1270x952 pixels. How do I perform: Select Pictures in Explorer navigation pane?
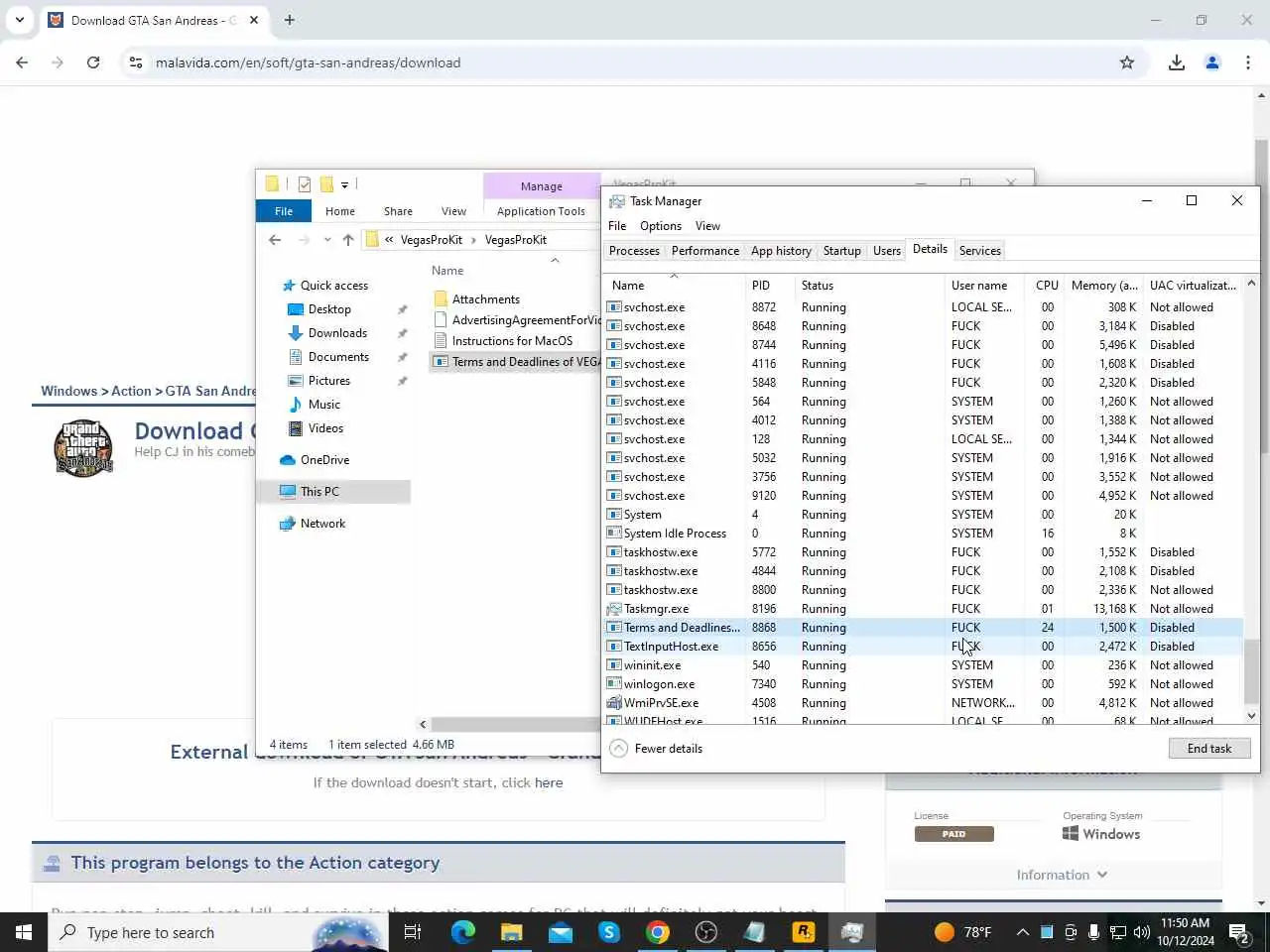tap(329, 381)
